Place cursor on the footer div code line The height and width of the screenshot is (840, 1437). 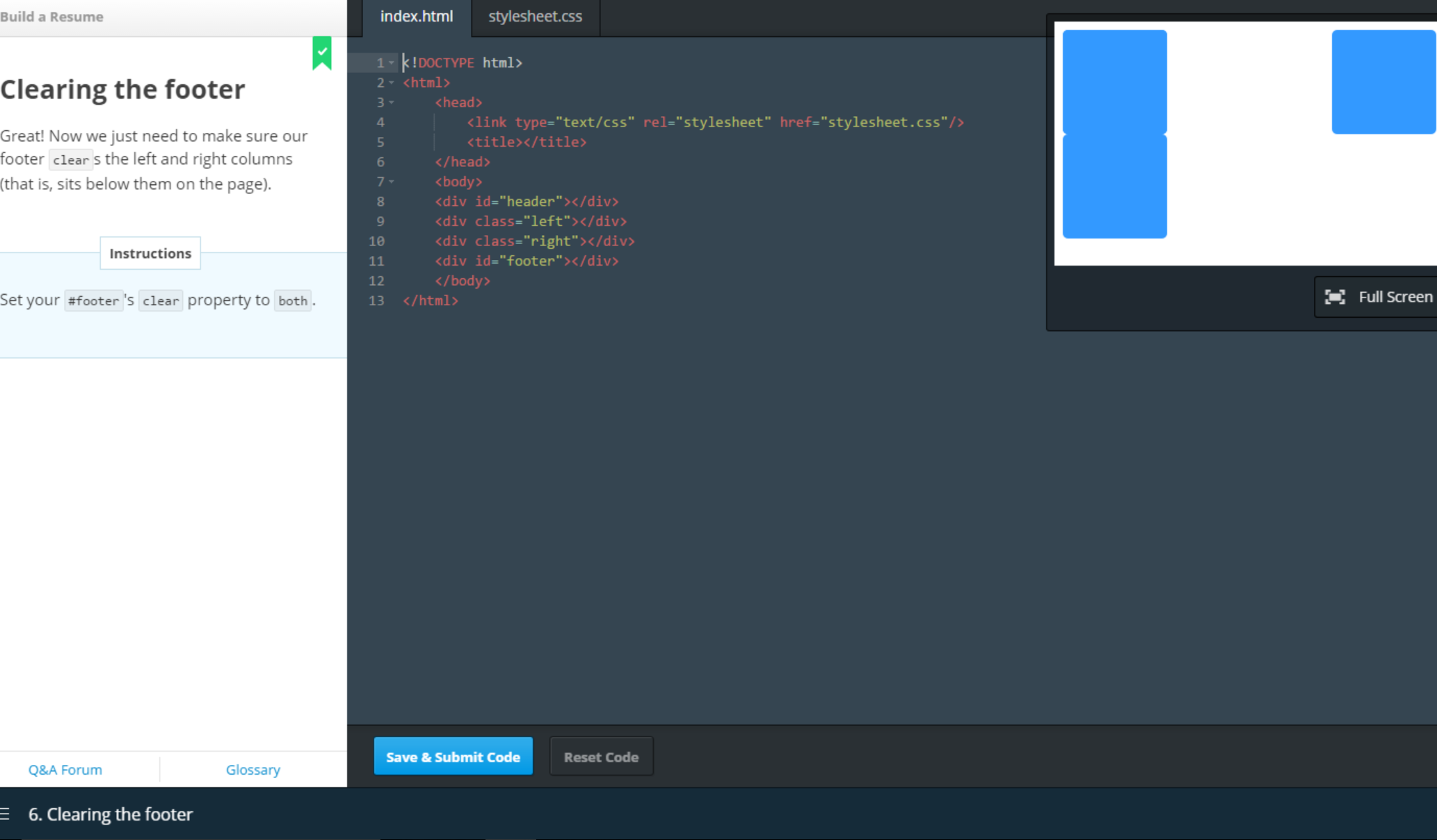pyautogui.click(x=527, y=261)
